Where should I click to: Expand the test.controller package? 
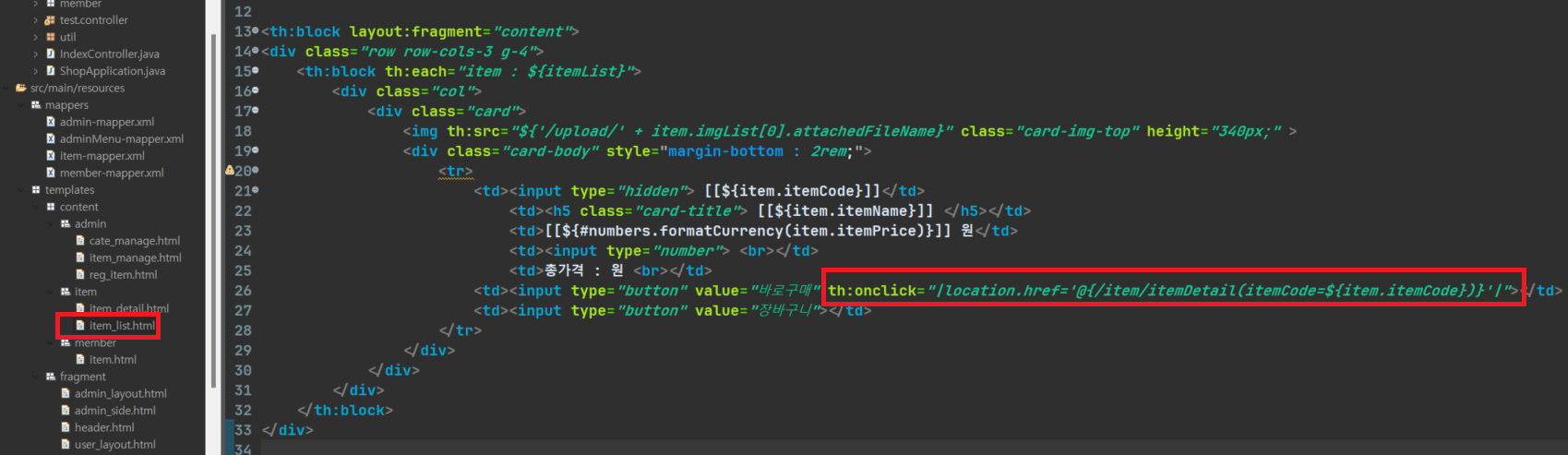[x=36, y=20]
